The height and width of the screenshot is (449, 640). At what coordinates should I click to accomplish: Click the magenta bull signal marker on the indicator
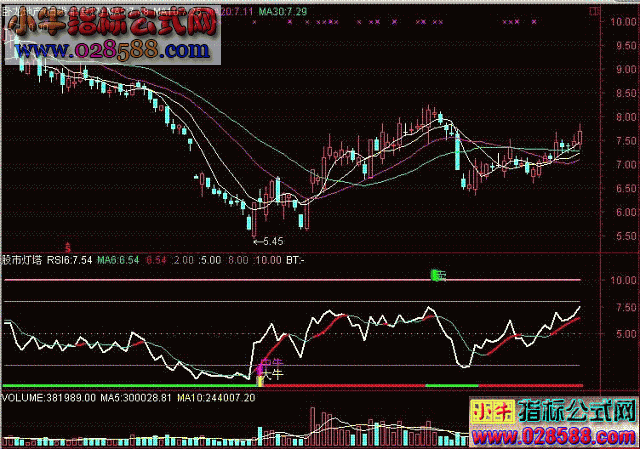coord(263,366)
